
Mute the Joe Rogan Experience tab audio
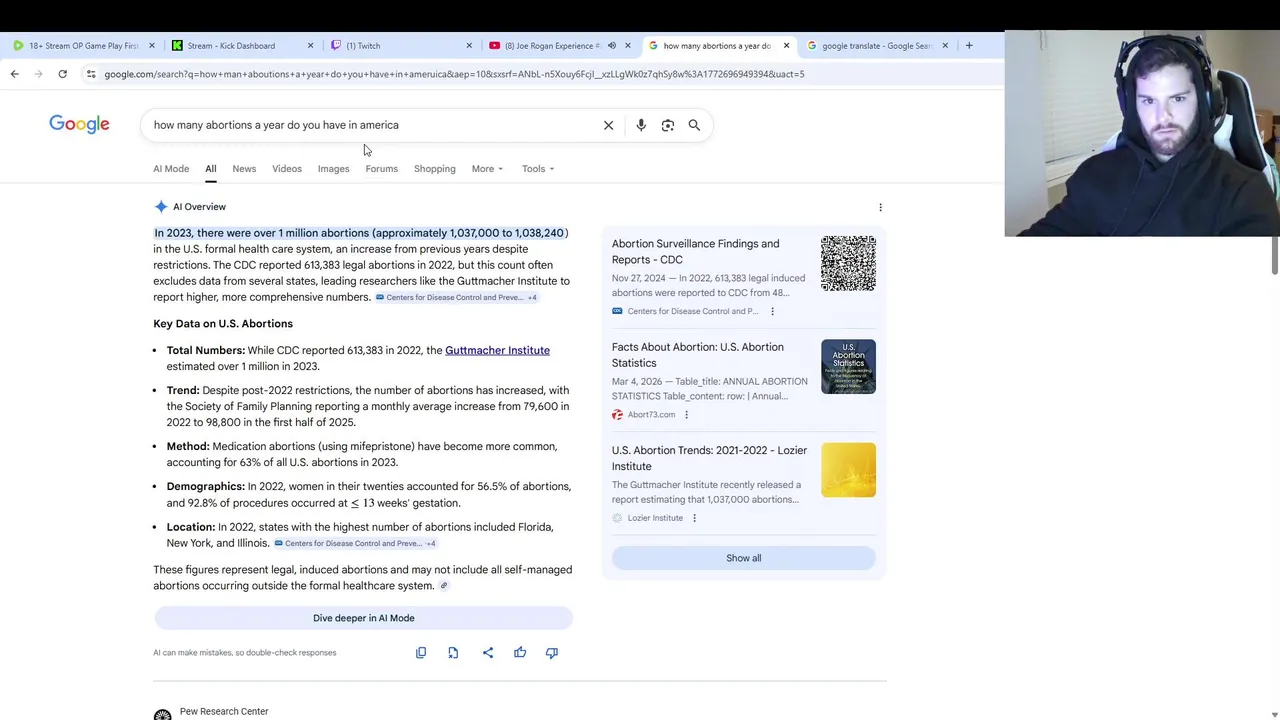tap(612, 45)
